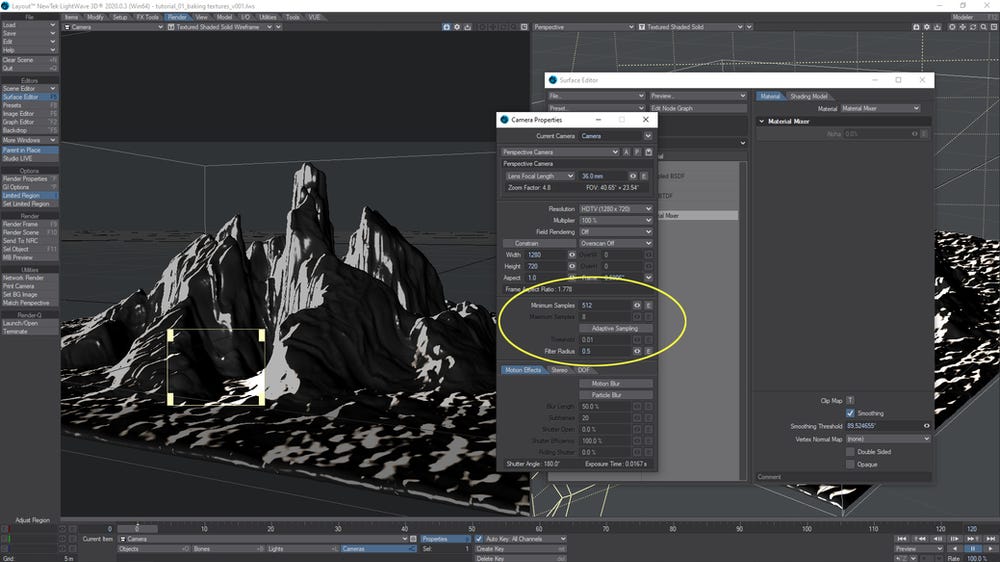Viewport: 1000px width, 562px height.
Task: Enable Double Sided checkbox
Action: pos(850,452)
